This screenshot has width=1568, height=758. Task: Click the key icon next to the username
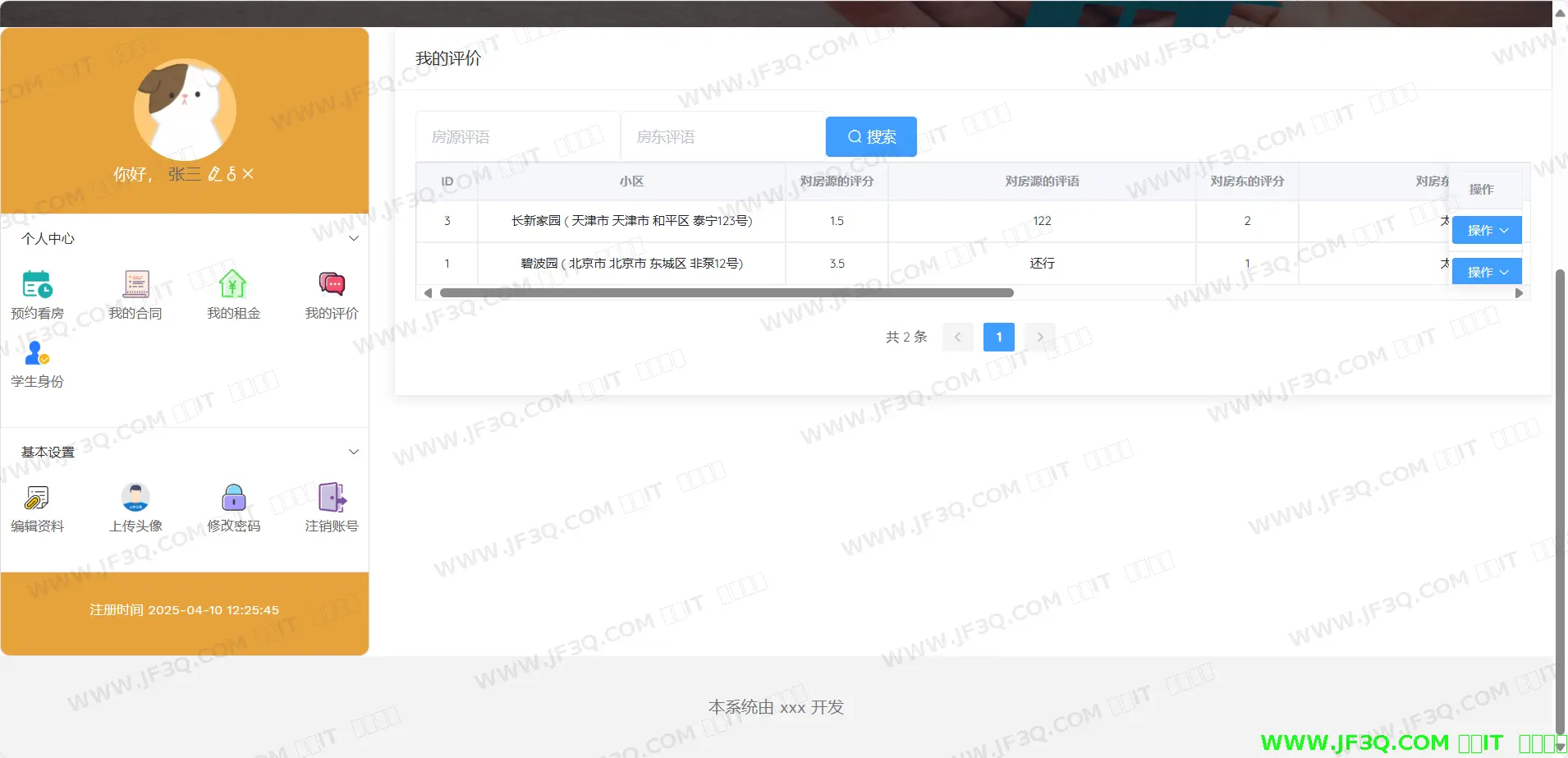pyautogui.click(x=232, y=174)
